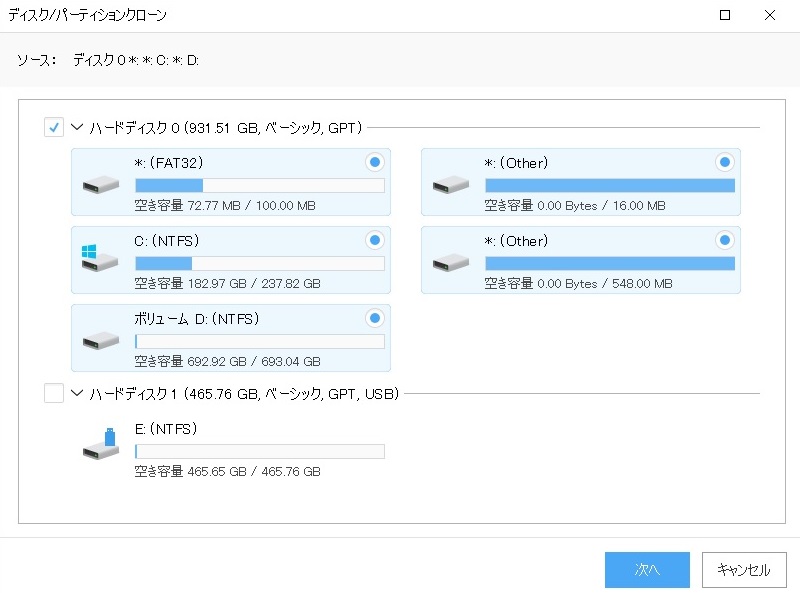
Task: Collapse the ハードディスク 1 USB partition list
Action: (78, 394)
